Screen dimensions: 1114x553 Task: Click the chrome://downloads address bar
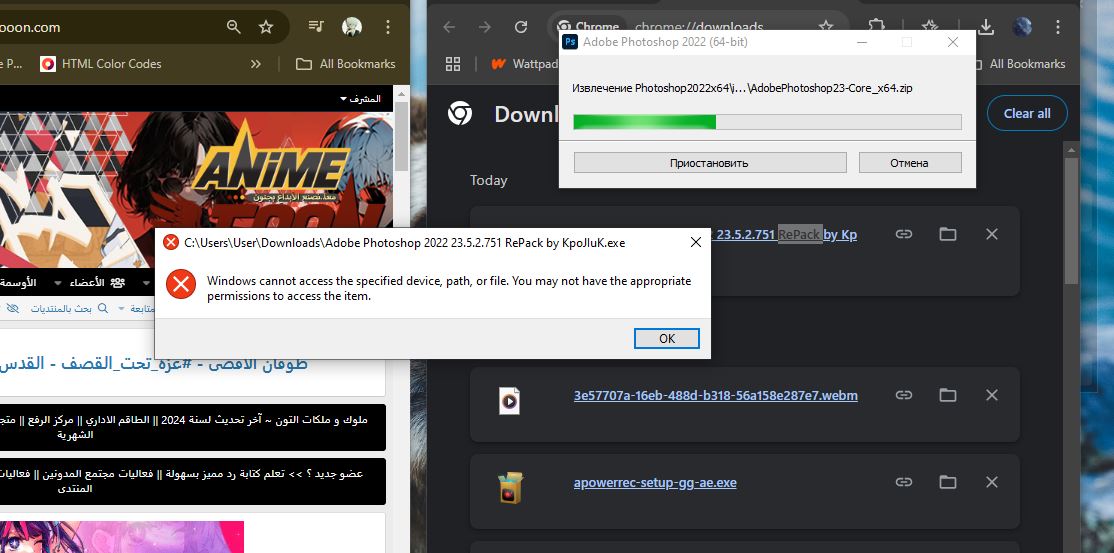click(699, 27)
